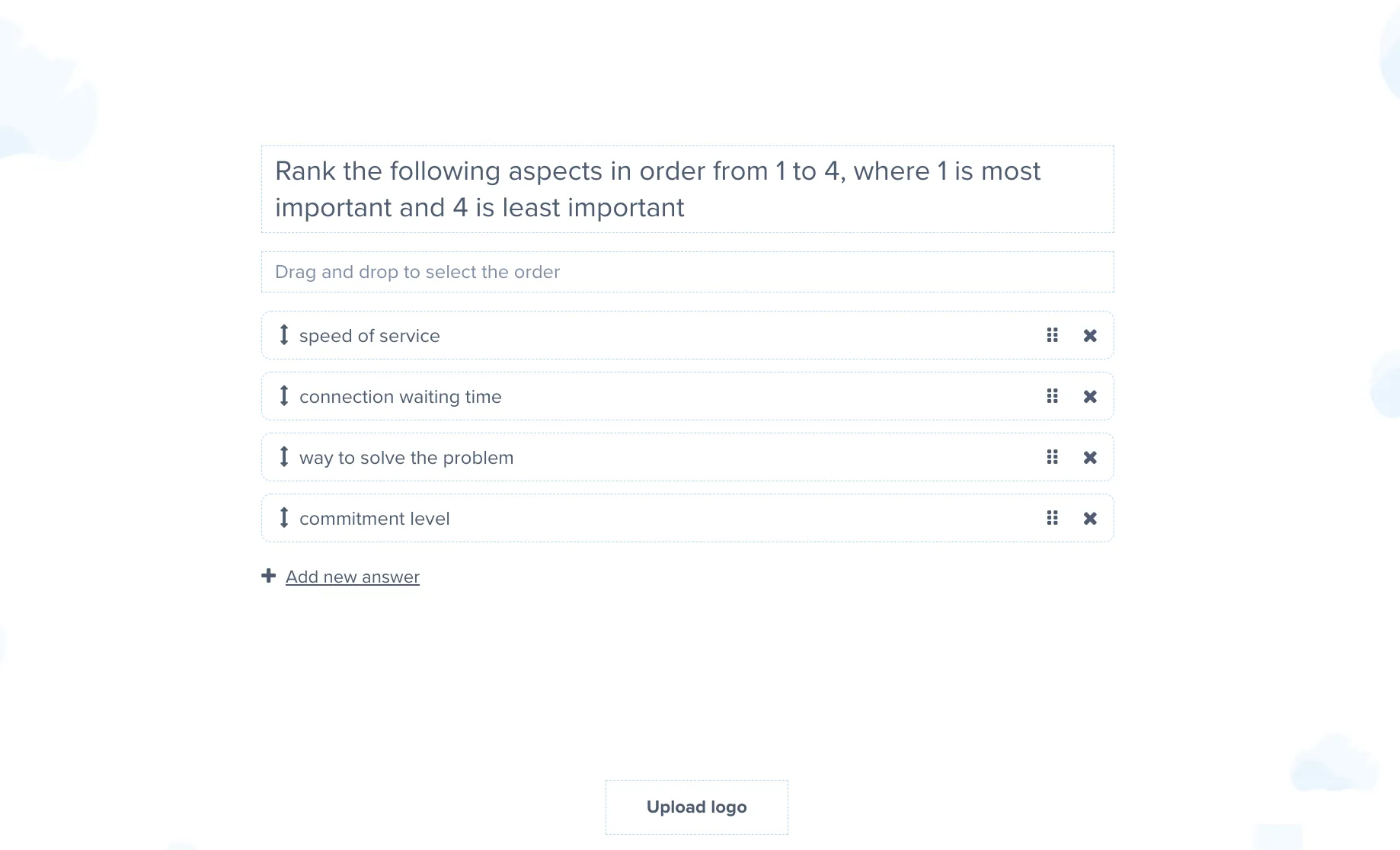Click the drag and drop order field
Viewport: 1400px width, 850px height.
[x=686, y=271]
